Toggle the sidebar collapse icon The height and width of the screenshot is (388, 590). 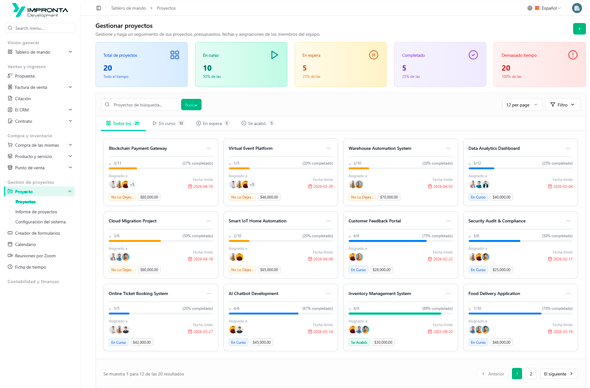click(x=99, y=8)
